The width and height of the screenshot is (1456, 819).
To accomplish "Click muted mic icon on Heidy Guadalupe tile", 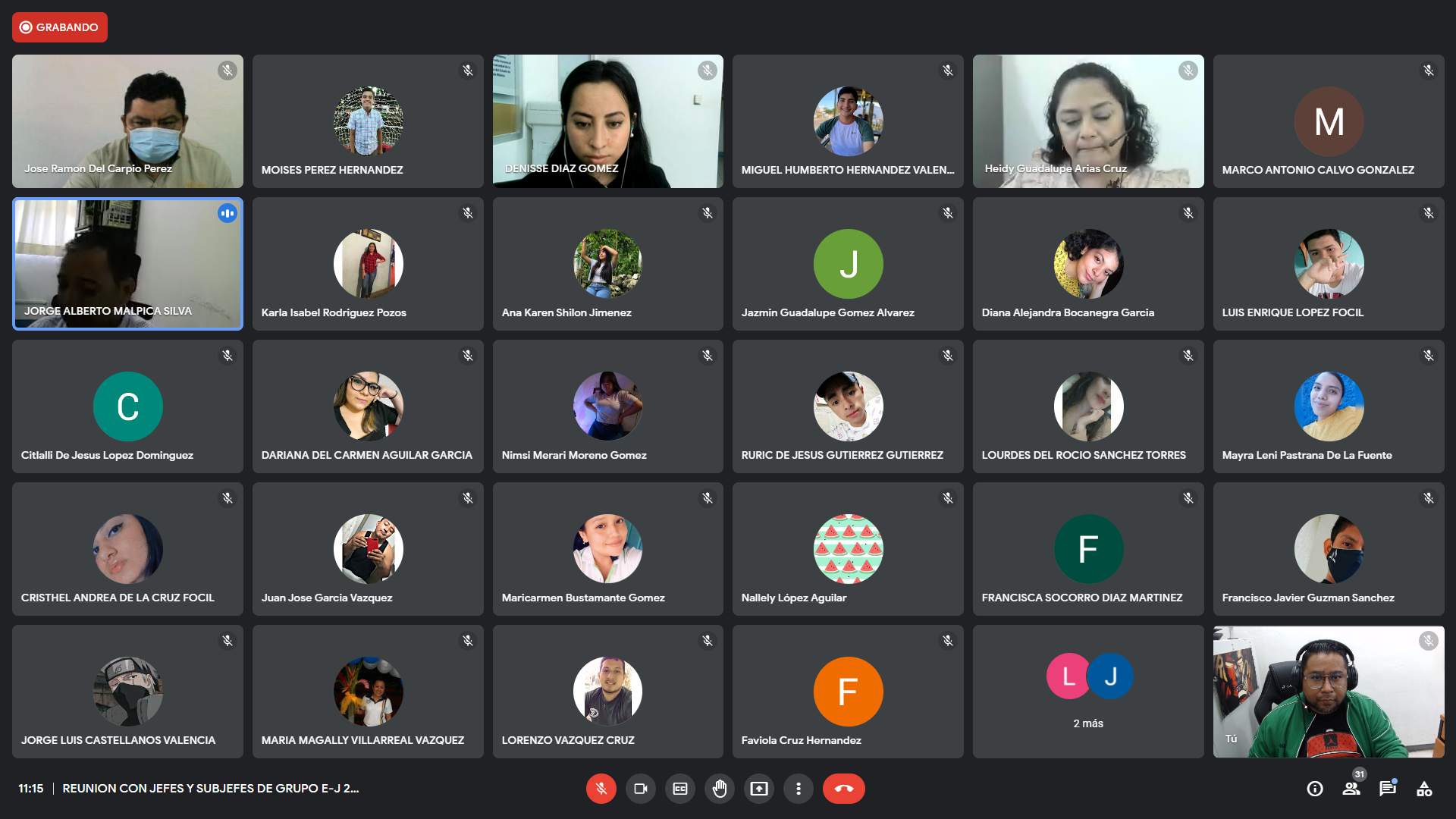I will pyautogui.click(x=1188, y=71).
